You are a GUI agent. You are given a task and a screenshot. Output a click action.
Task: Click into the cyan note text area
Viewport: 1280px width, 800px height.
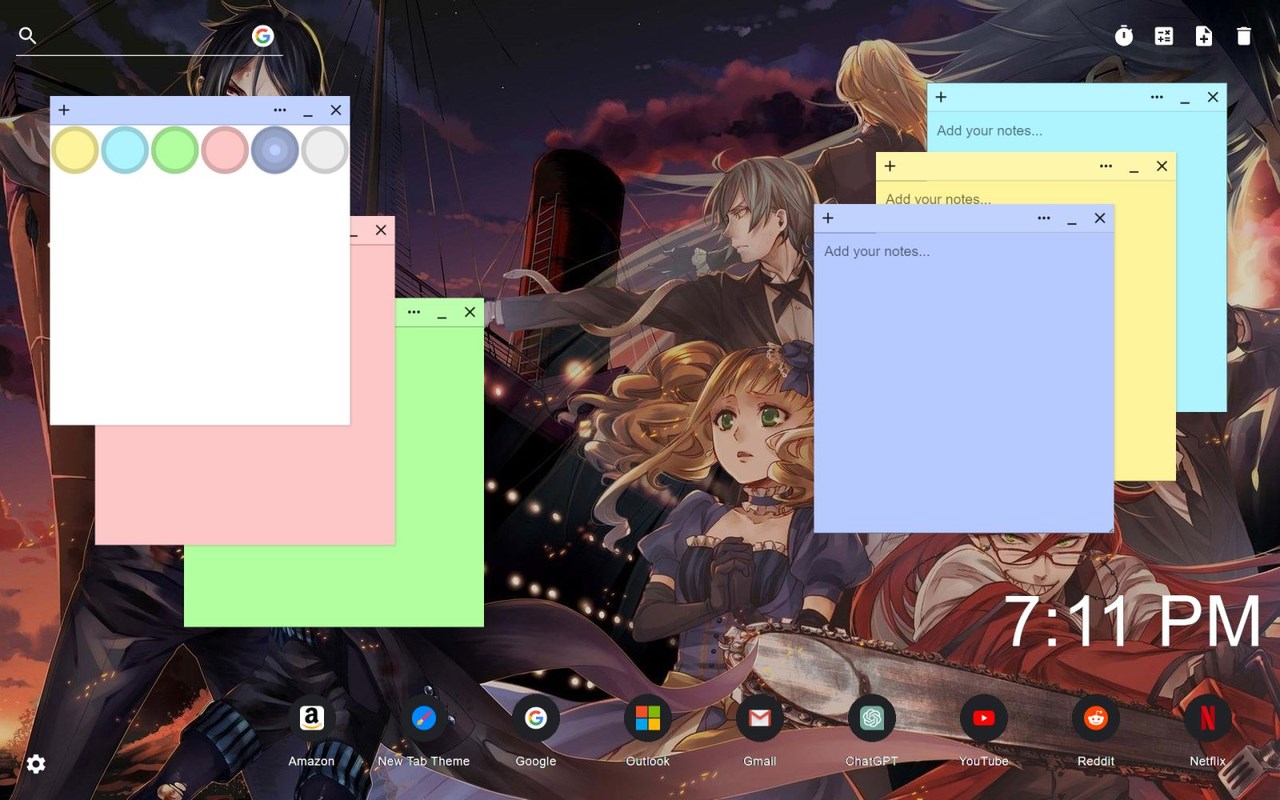(1077, 131)
